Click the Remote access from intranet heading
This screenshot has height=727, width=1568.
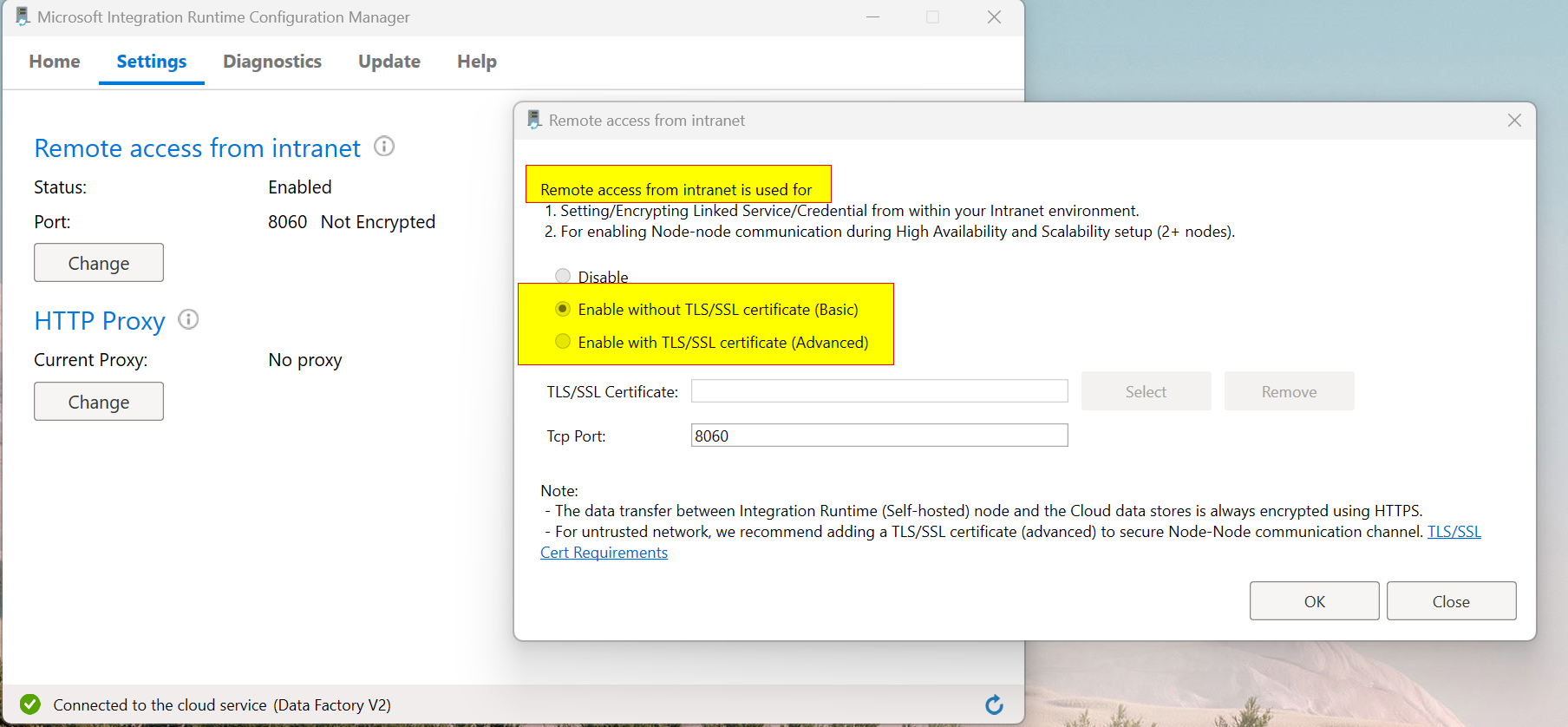(x=197, y=148)
